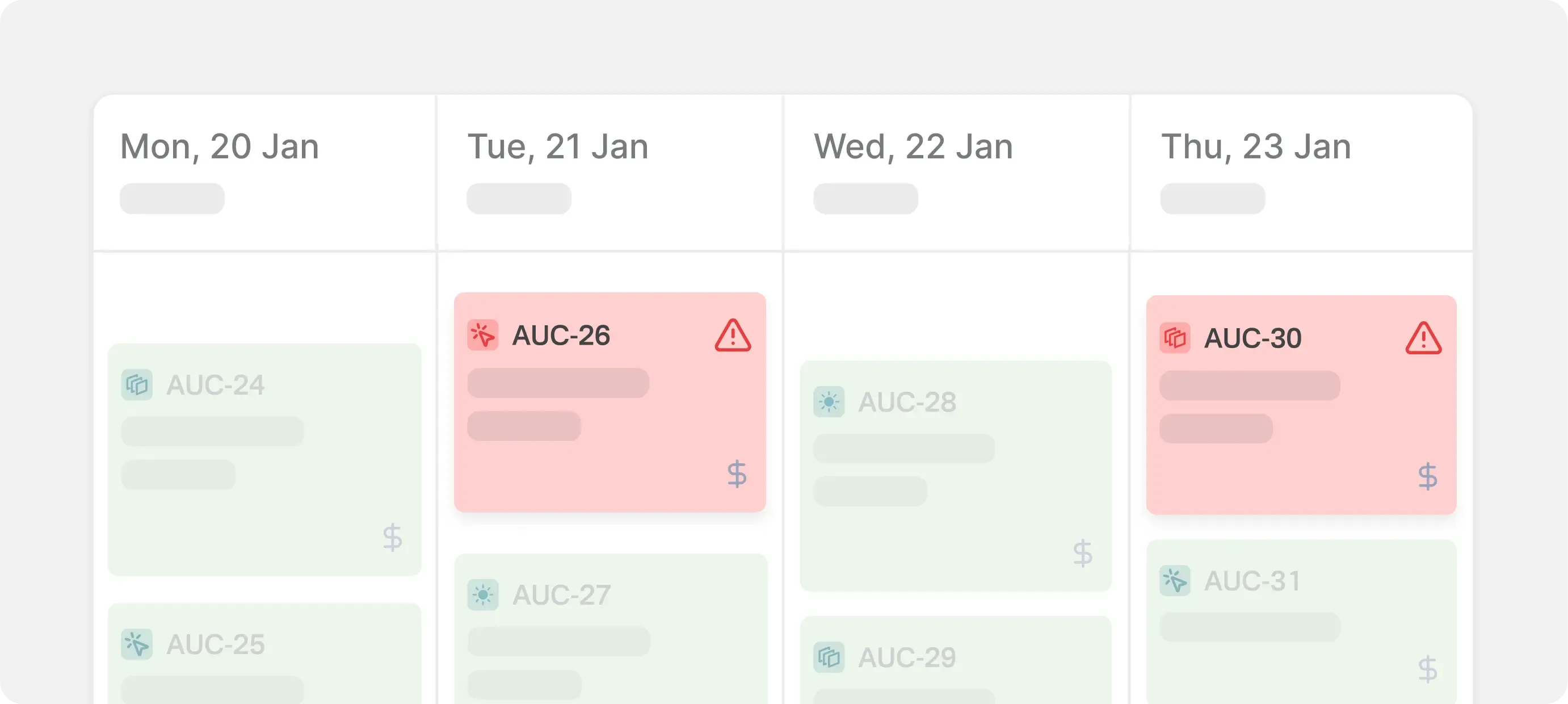This screenshot has width=1568, height=704.
Task: Click the sun icon on AUC-27
Action: pyautogui.click(x=483, y=595)
